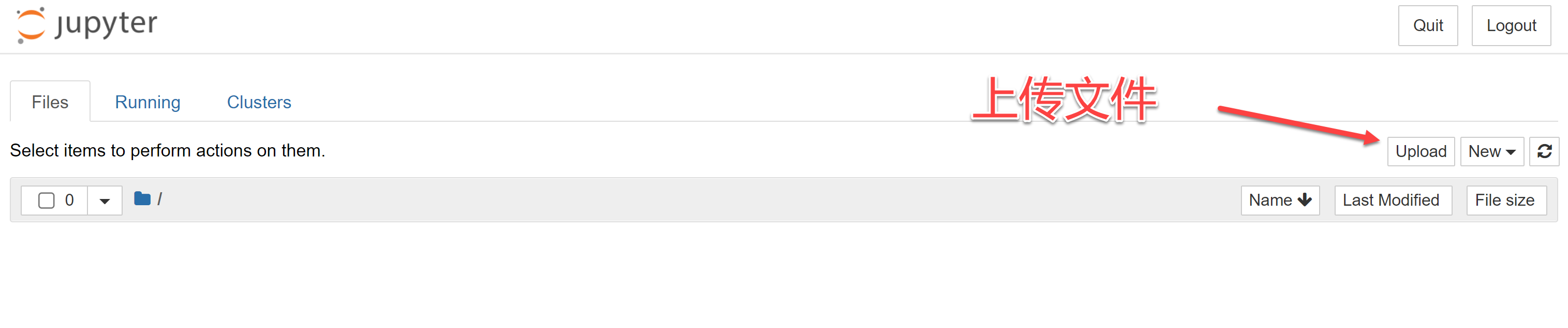Viewport: 1568px width, 328px height.
Task: Open the selection type dropdown caret
Action: click(105, 201)
